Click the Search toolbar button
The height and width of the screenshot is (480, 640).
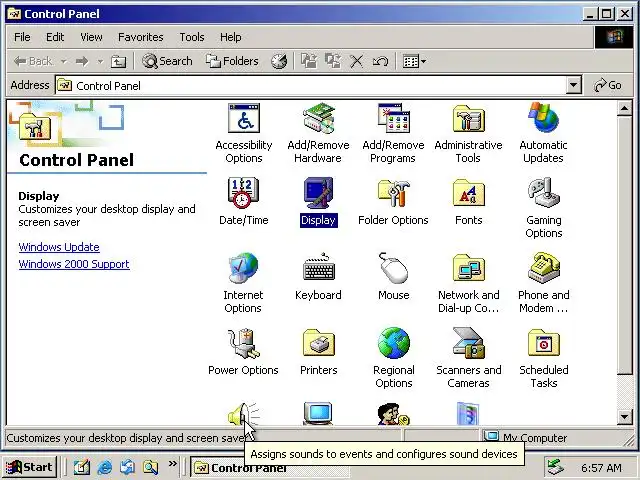(167, 61)
